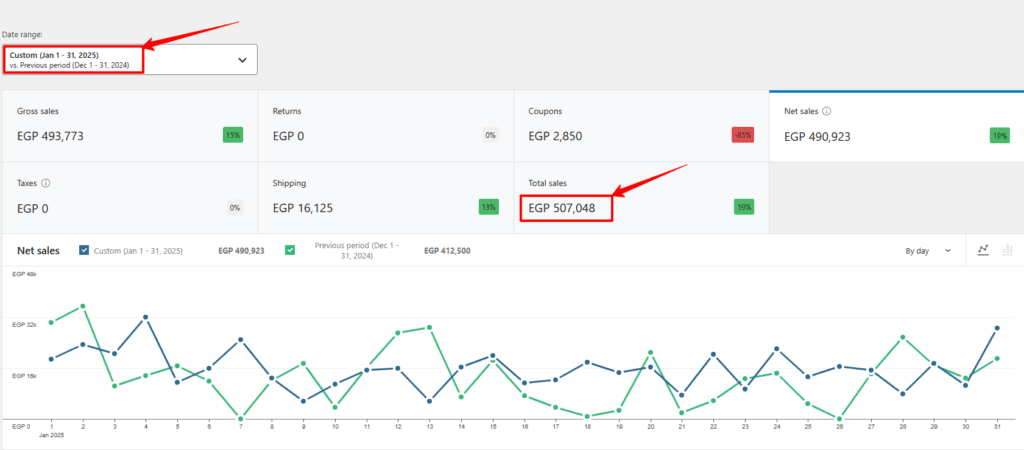This screenshot has height=450, width=1024.
Task: Click the green data point for January 2
Action: pos(83,306)
